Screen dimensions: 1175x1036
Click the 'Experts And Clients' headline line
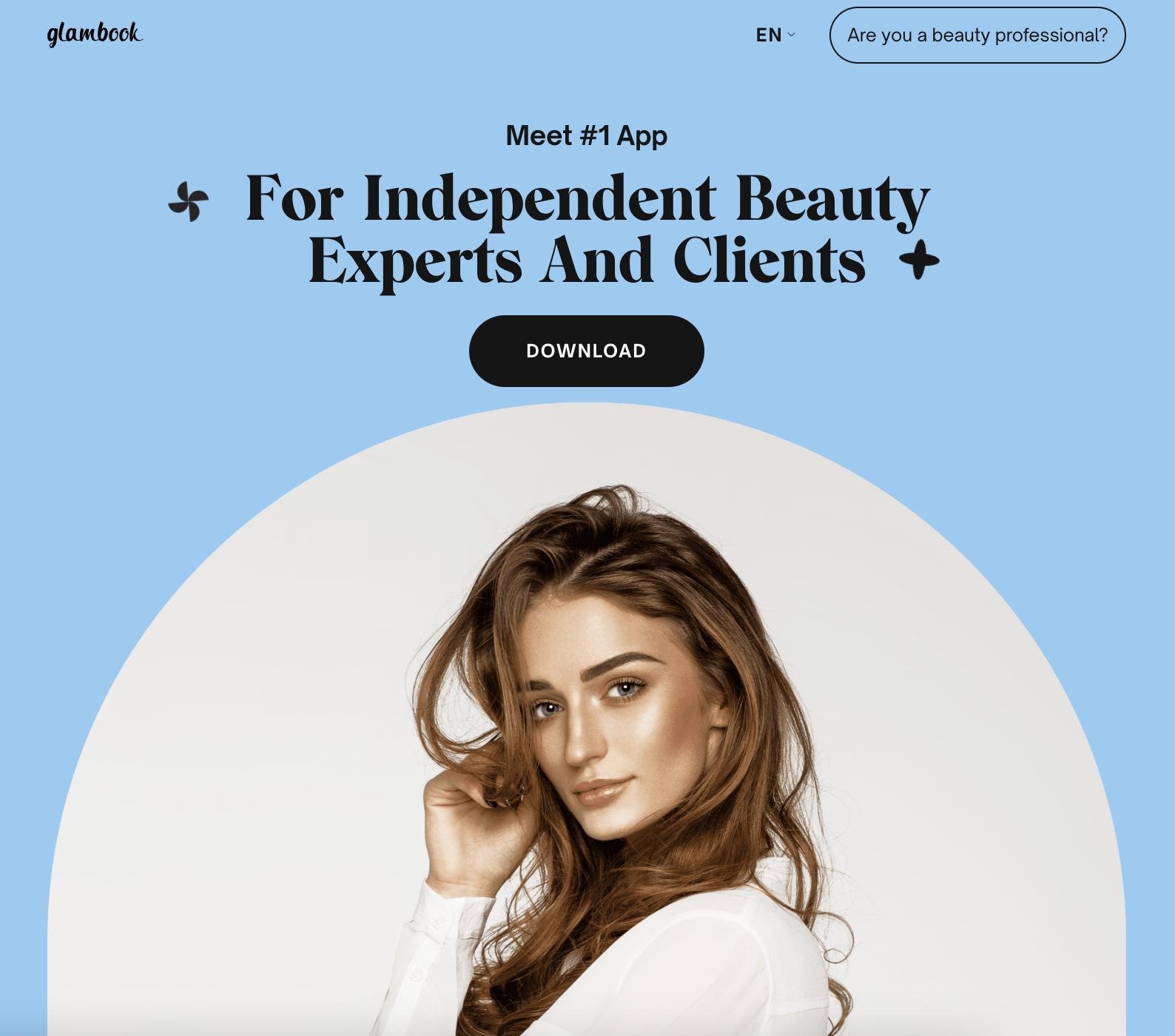click(587, 260)
